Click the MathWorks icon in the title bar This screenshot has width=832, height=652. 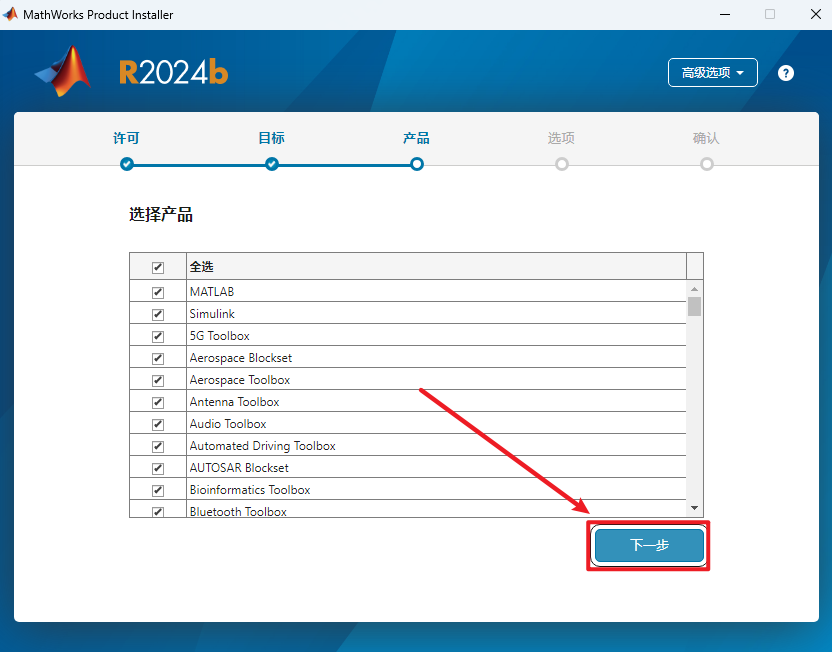point(11,14)
